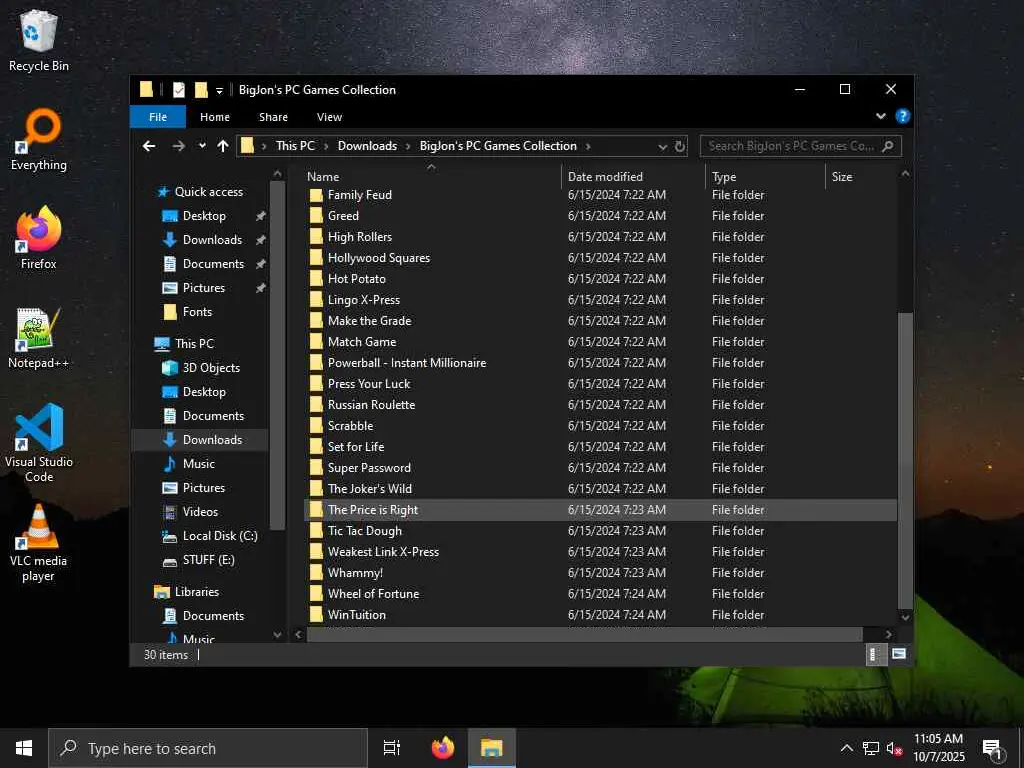Open Task View on the taskbar

[x=392, y=748]
